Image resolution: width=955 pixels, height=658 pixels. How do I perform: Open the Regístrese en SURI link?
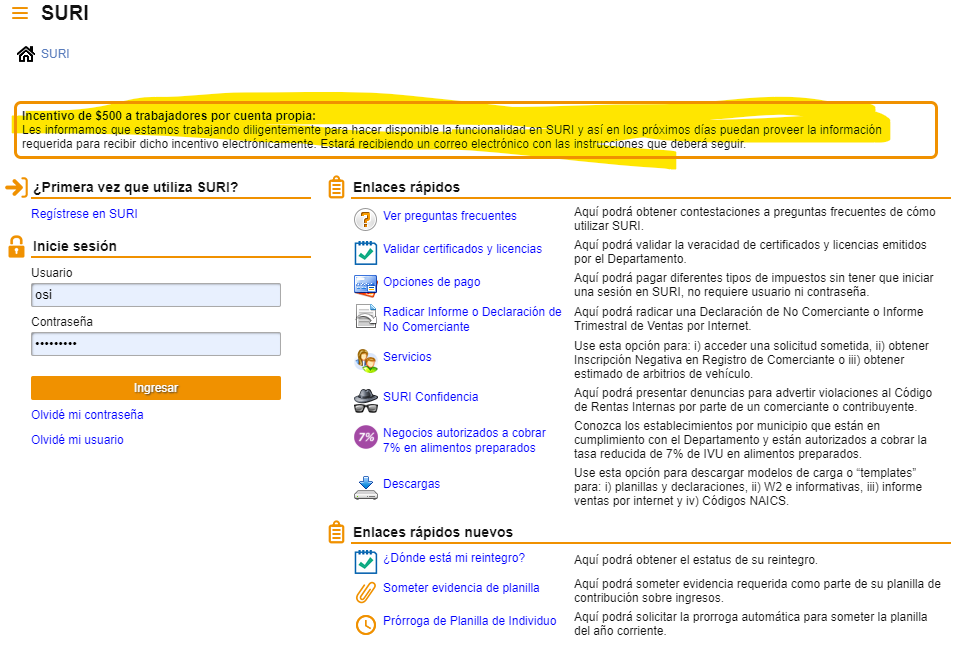coord(84,214)
